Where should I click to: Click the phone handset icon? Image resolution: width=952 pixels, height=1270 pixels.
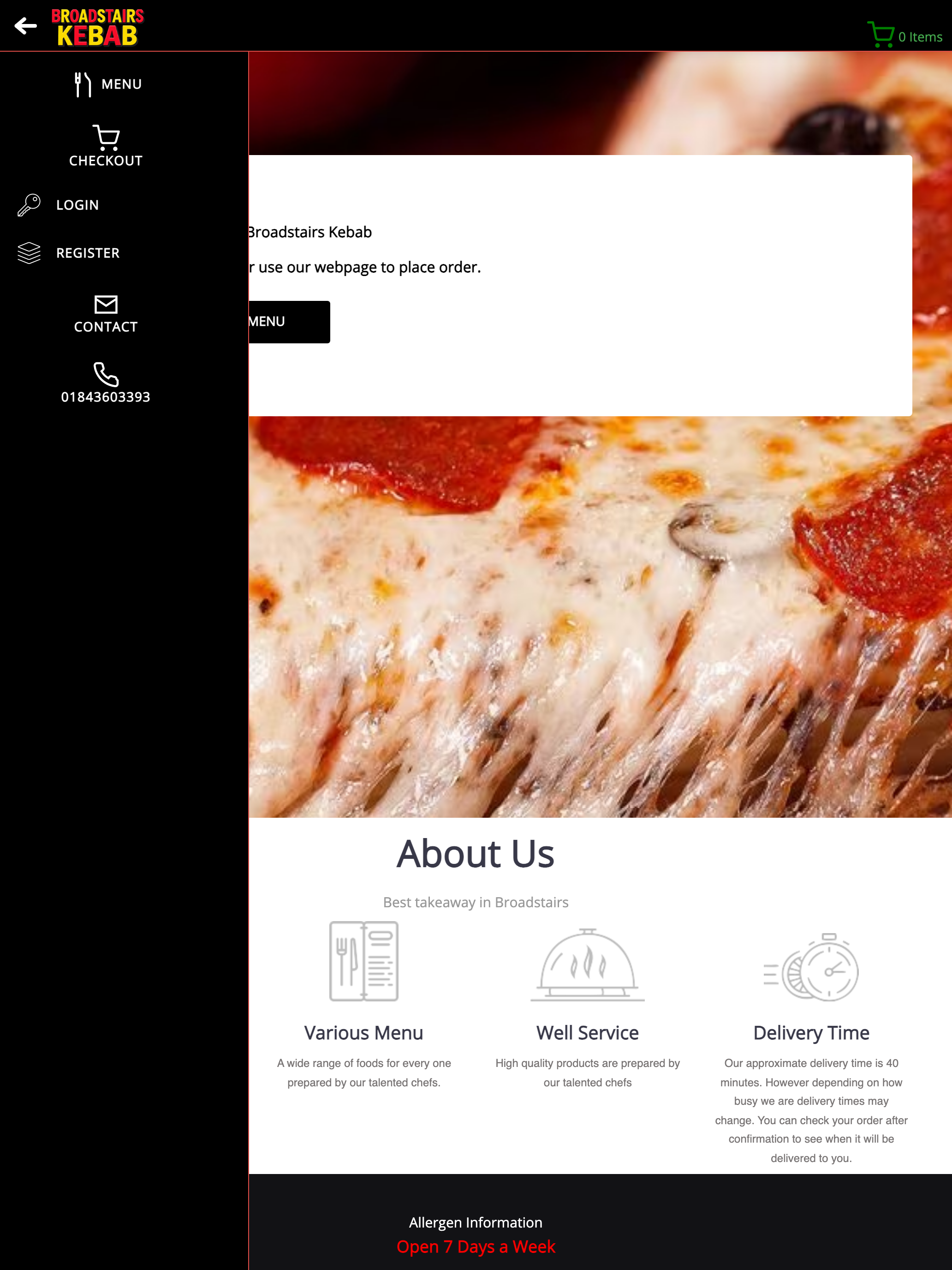point(106,374)
